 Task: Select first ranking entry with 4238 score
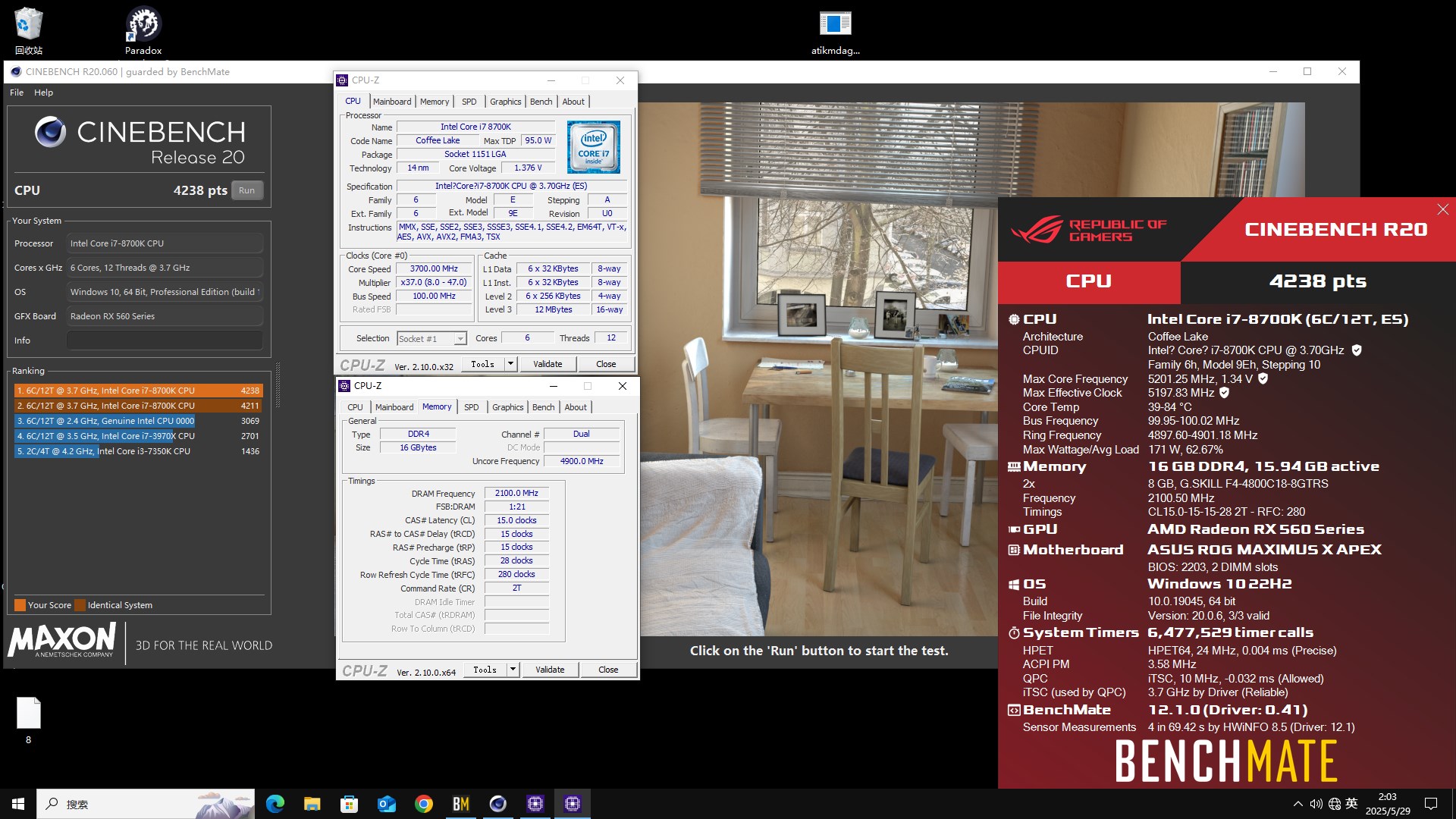point(139,391)
